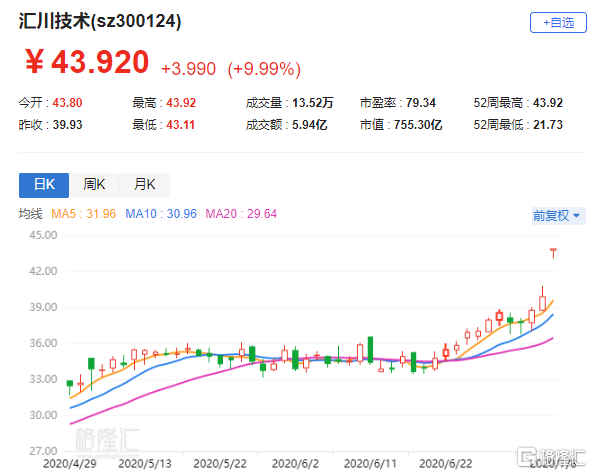Click the 36.00 y-axis label
This screenshot has width=592, height=474.
[x=43, y=343]
